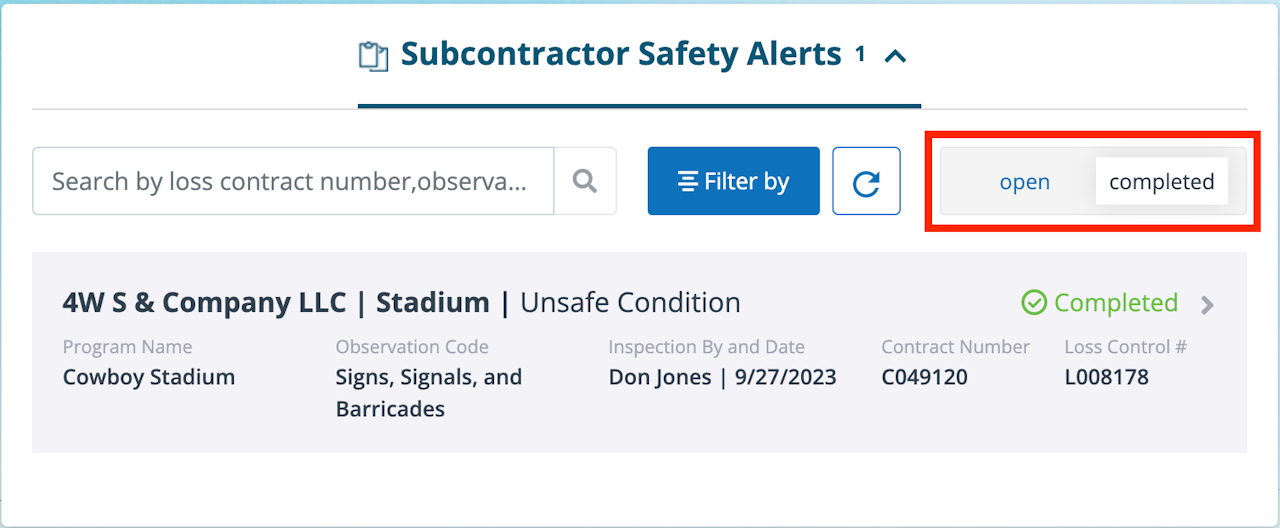Viewport: 1280px width, 528px height.
Task: Click the Filter by button
Action: (x=734, y=182)
